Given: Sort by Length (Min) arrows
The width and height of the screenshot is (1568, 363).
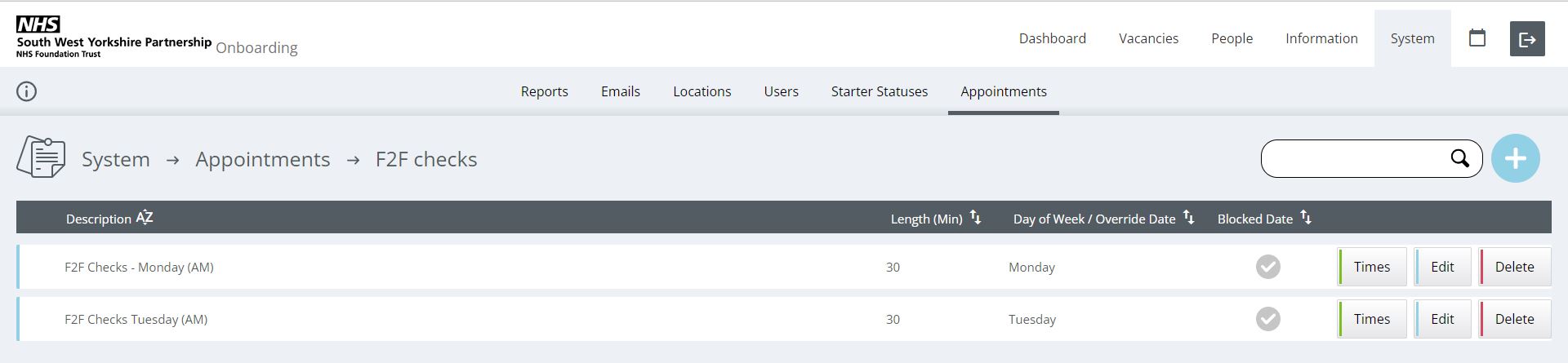Looking at the screenshot, I should 975,218.
